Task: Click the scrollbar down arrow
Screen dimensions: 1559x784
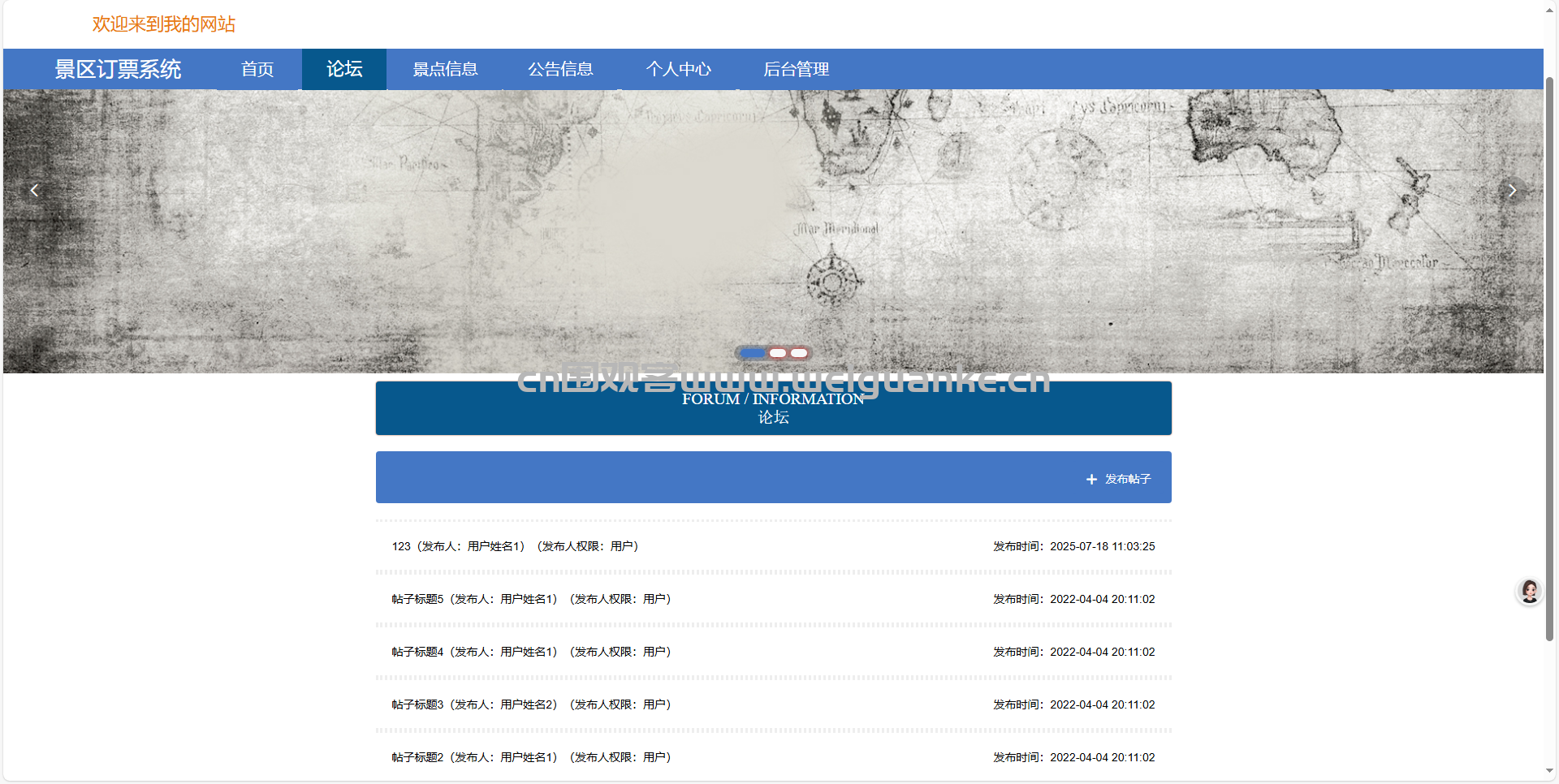Action: 1549,770
